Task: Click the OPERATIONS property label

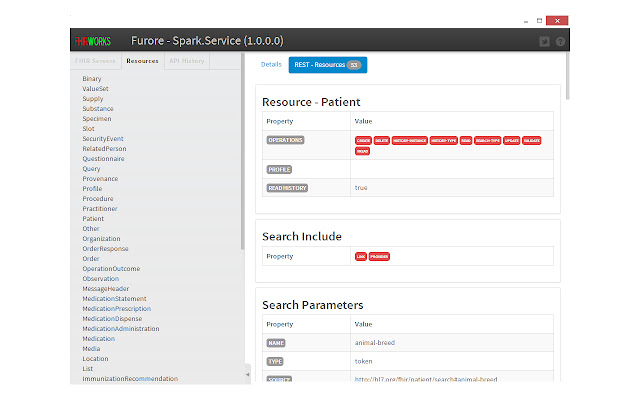Action: pos(285,140)
